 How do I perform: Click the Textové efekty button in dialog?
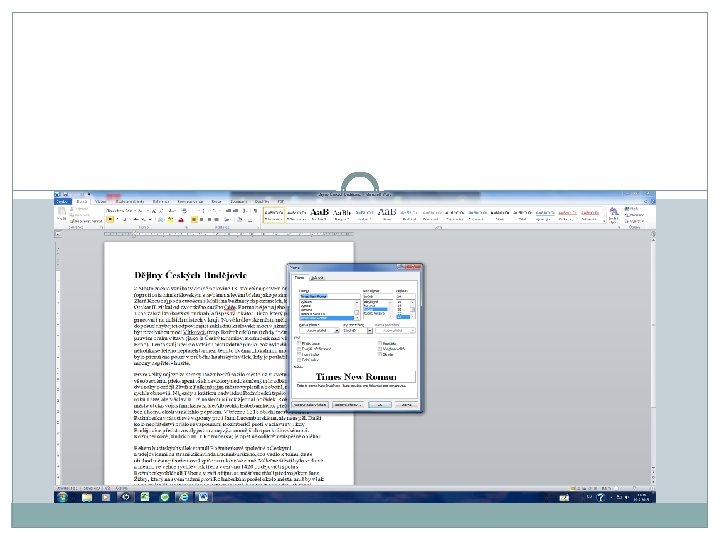pyautogui.click(x=348, y=405)
